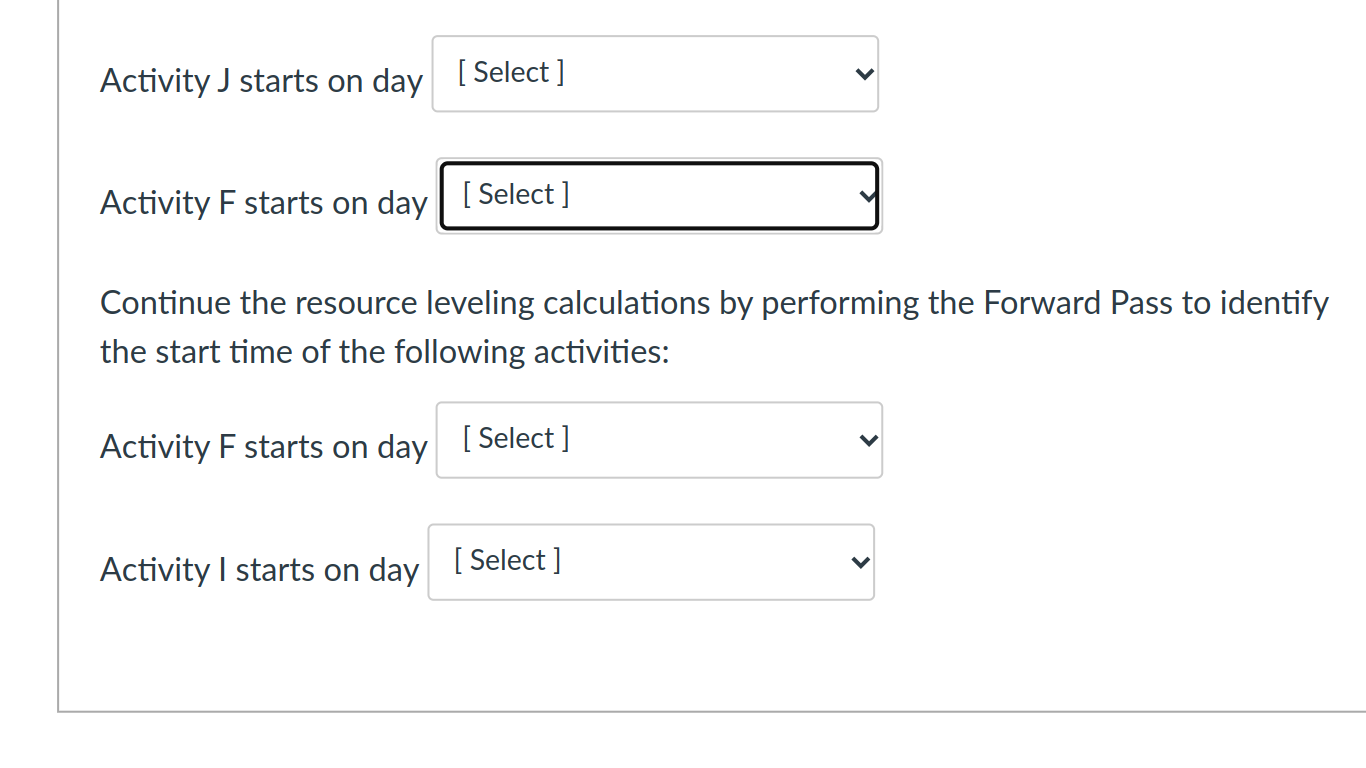Image resolution: width=1366 pixels, height=768 pixels.
Task: Click the second 'Activity F starts on day' label
Action: point(263,446)
